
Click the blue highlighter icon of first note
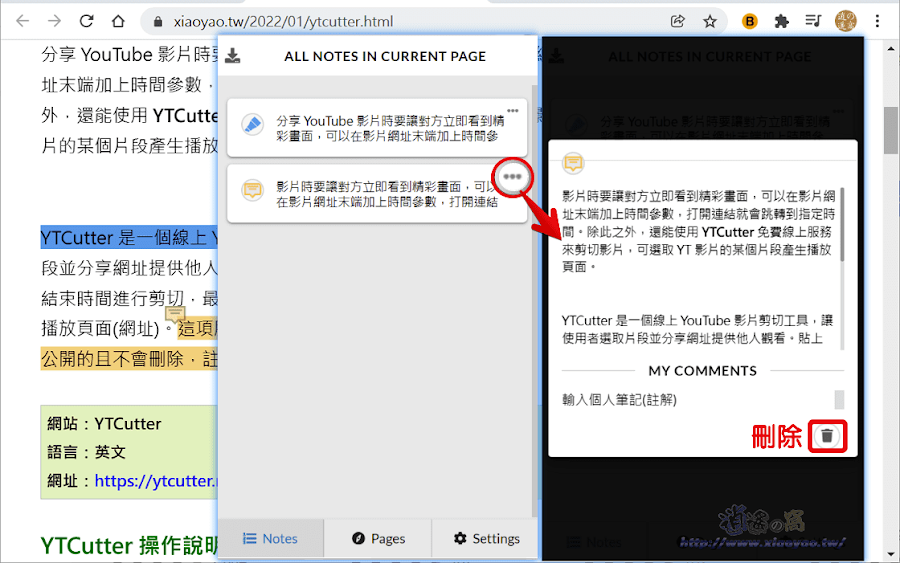pyautogui.click(x=252, y=124)
